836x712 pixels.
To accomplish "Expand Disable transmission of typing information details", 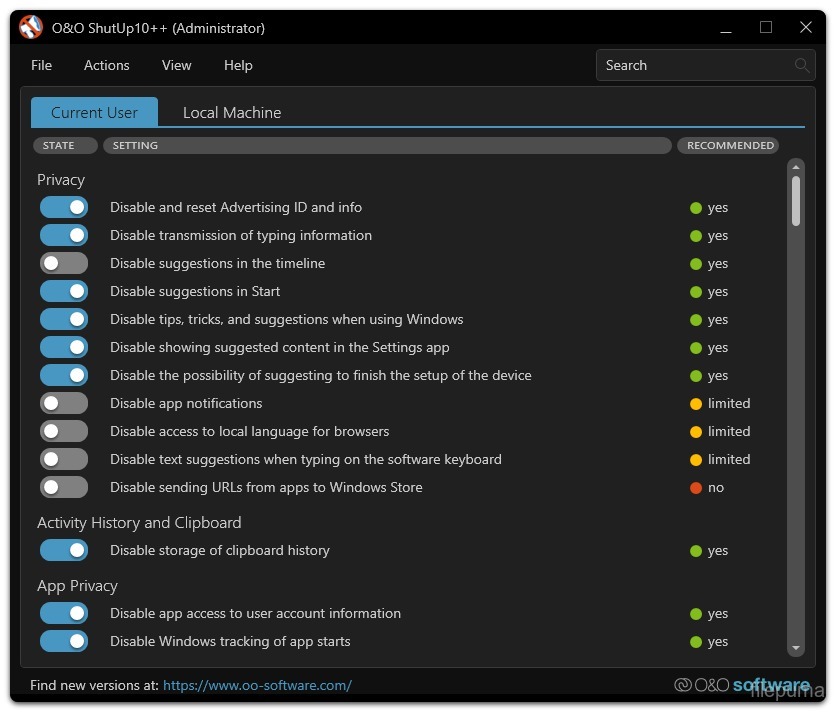I will point(240,236).
